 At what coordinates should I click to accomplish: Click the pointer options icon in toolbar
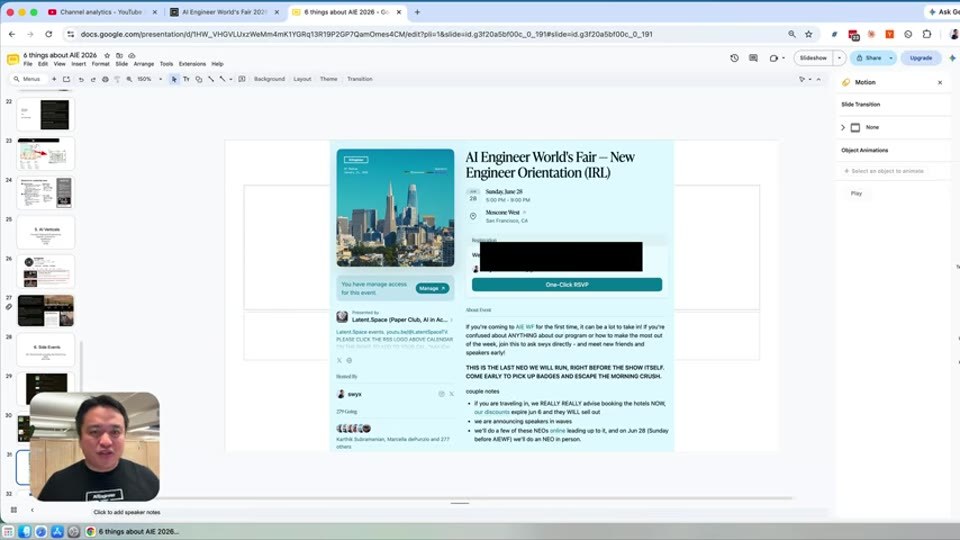click(x=802, y=79)
